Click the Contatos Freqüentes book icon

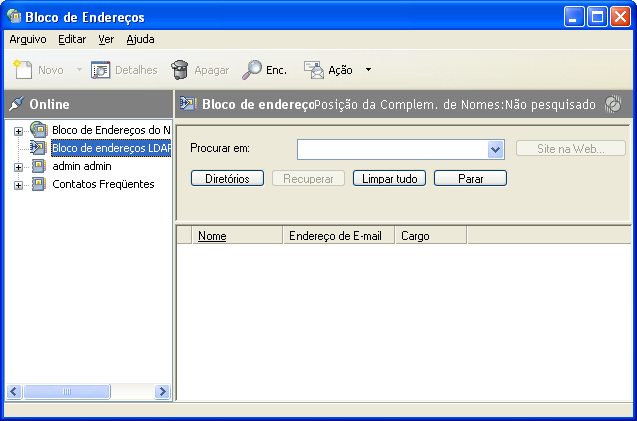[39, 184]
